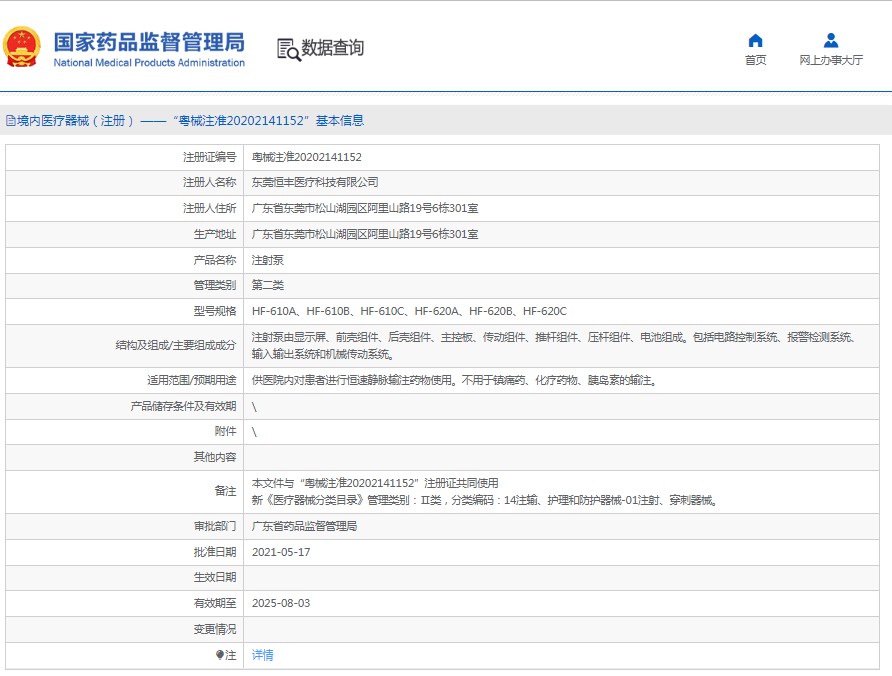The width and height of the screenshot is (892, 676).
Task: Click the 批准日期 row label
Action: click(214, 552)
